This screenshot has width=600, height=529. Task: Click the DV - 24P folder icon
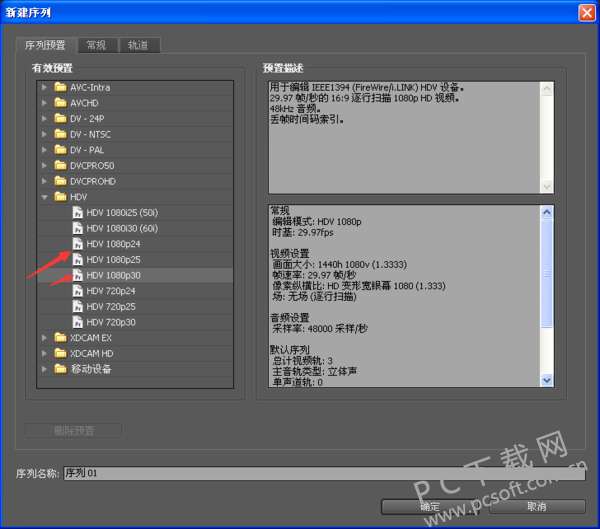pyautogui.click(x=60, y=119)
